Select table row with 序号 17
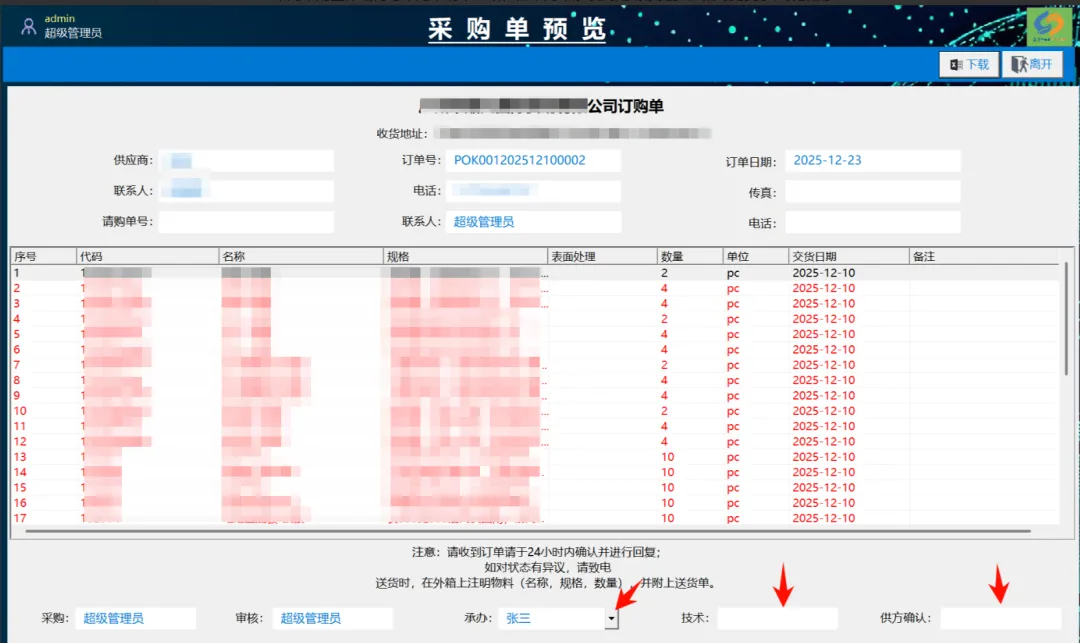Viewport: 1080px width, 643px height. pos(535,518)
